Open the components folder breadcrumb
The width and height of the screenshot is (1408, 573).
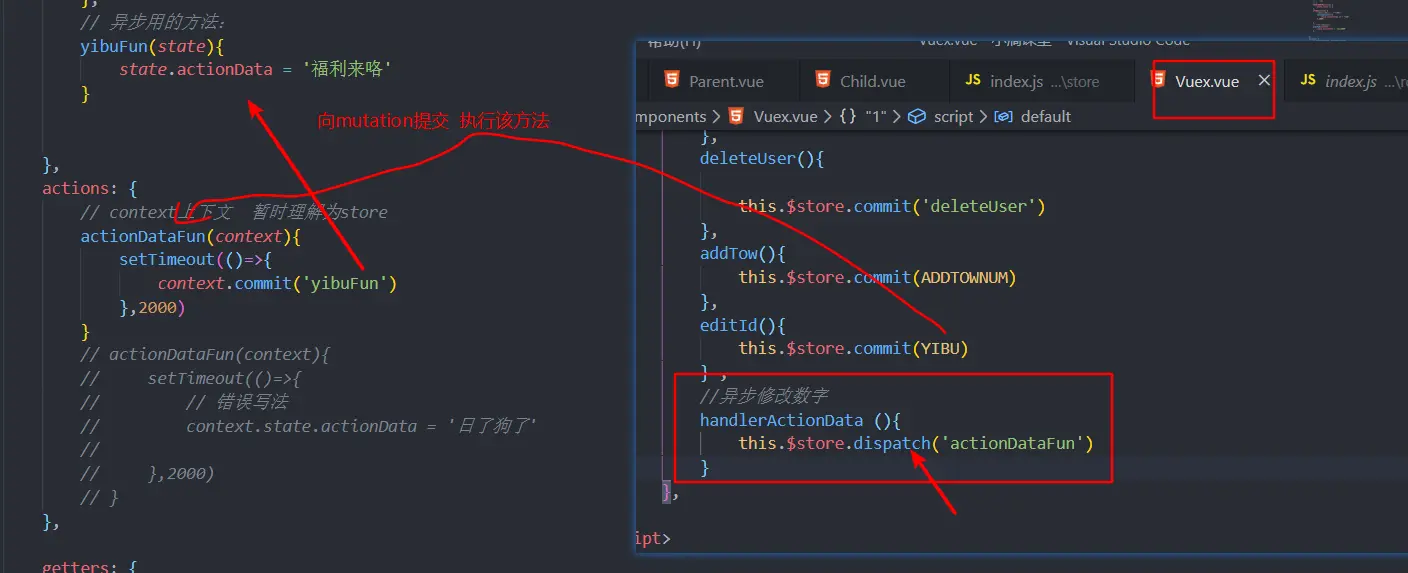coord(671,116)
